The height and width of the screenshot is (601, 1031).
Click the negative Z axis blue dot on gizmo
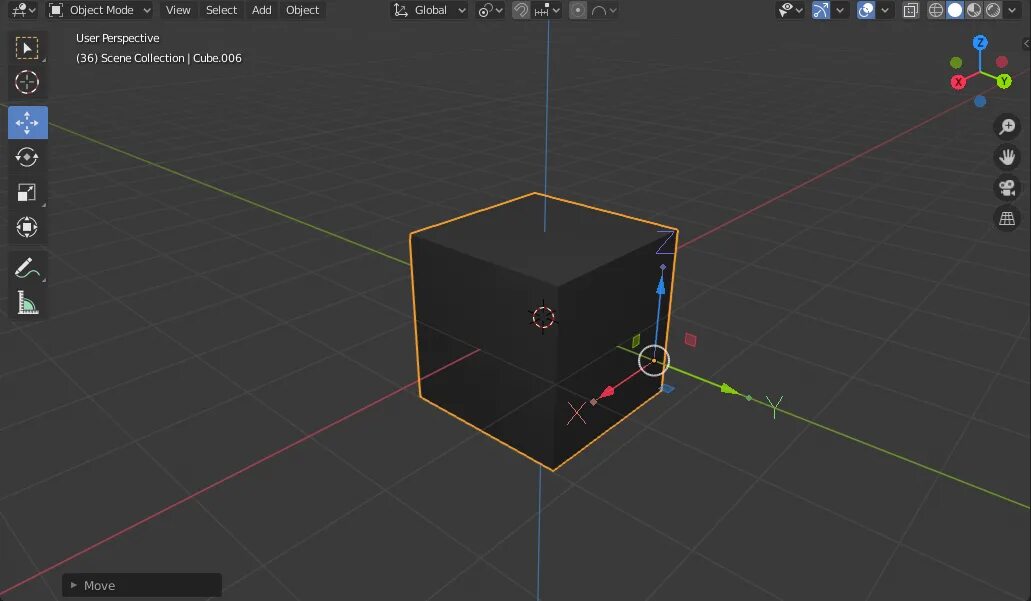[x=980, y=101]
